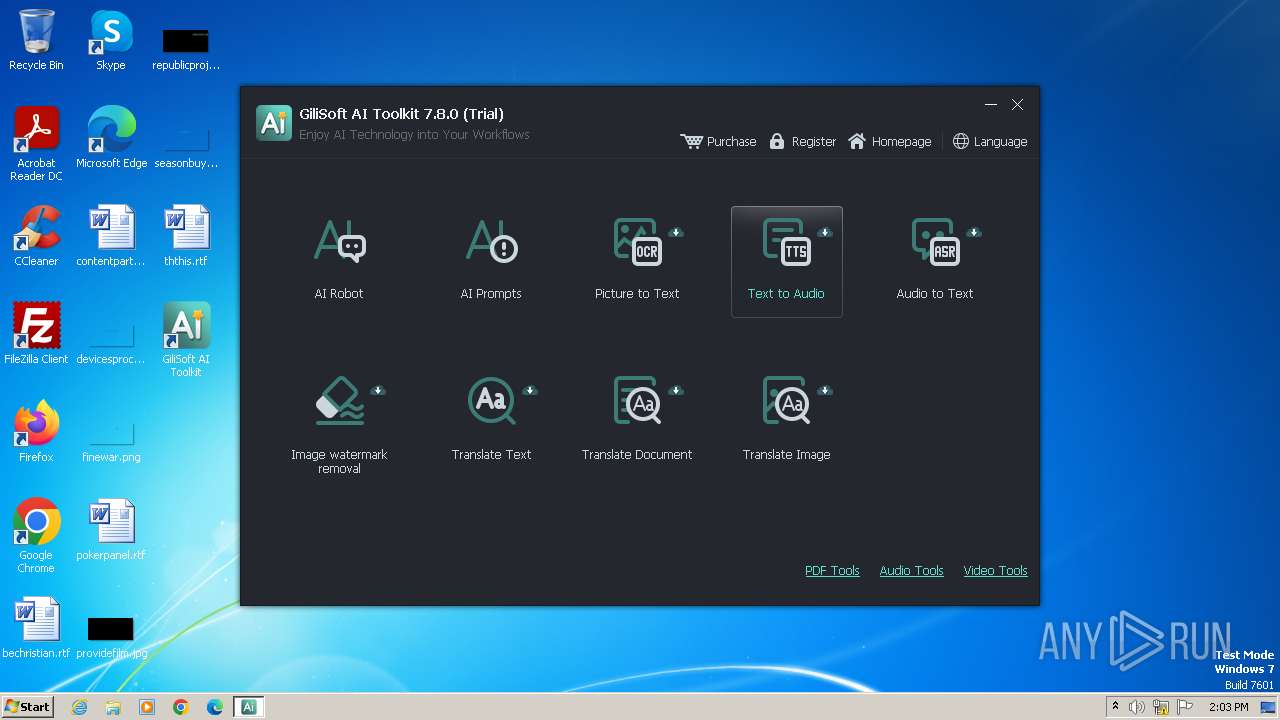Select the pokerpanel.rtf document icon
The height and width of the screenshot is (720, 1280).
click(111, 530)
